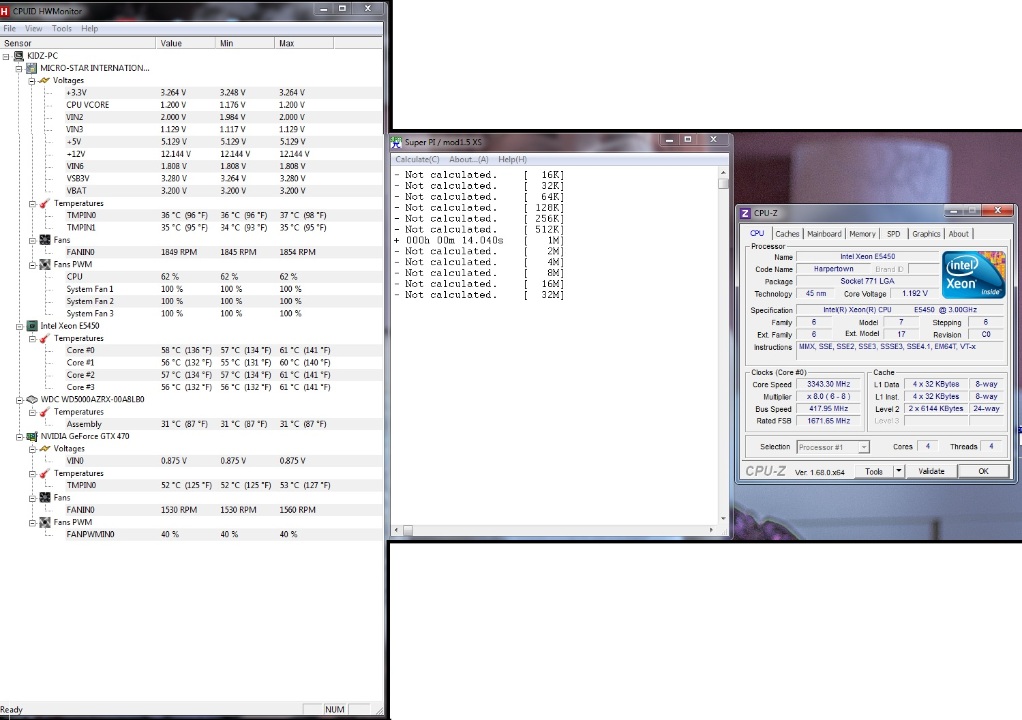Click Super PI scrollbar down arrow

click(723, 519)
